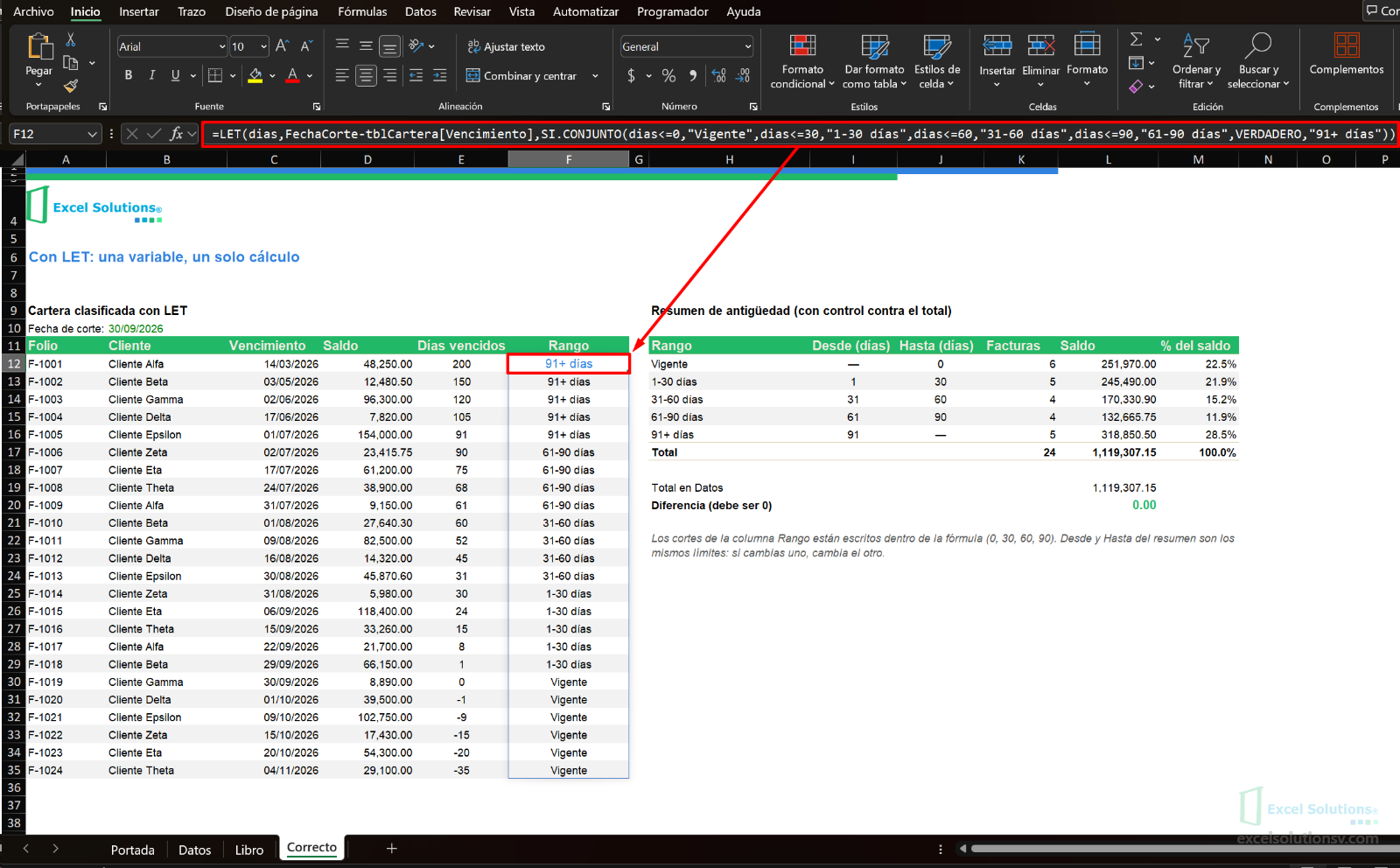Open Formato condicional dropdown
The width and height of the screenshot is (1400, 868).
tap(802, 61)
